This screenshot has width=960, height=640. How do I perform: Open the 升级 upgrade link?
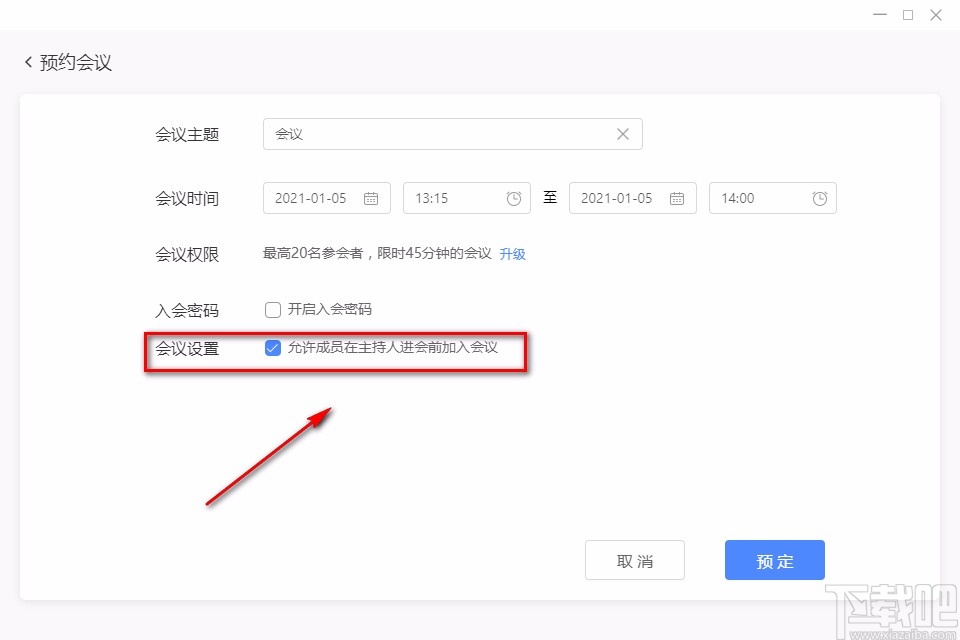pyautogui.click(x=512, y=254)
